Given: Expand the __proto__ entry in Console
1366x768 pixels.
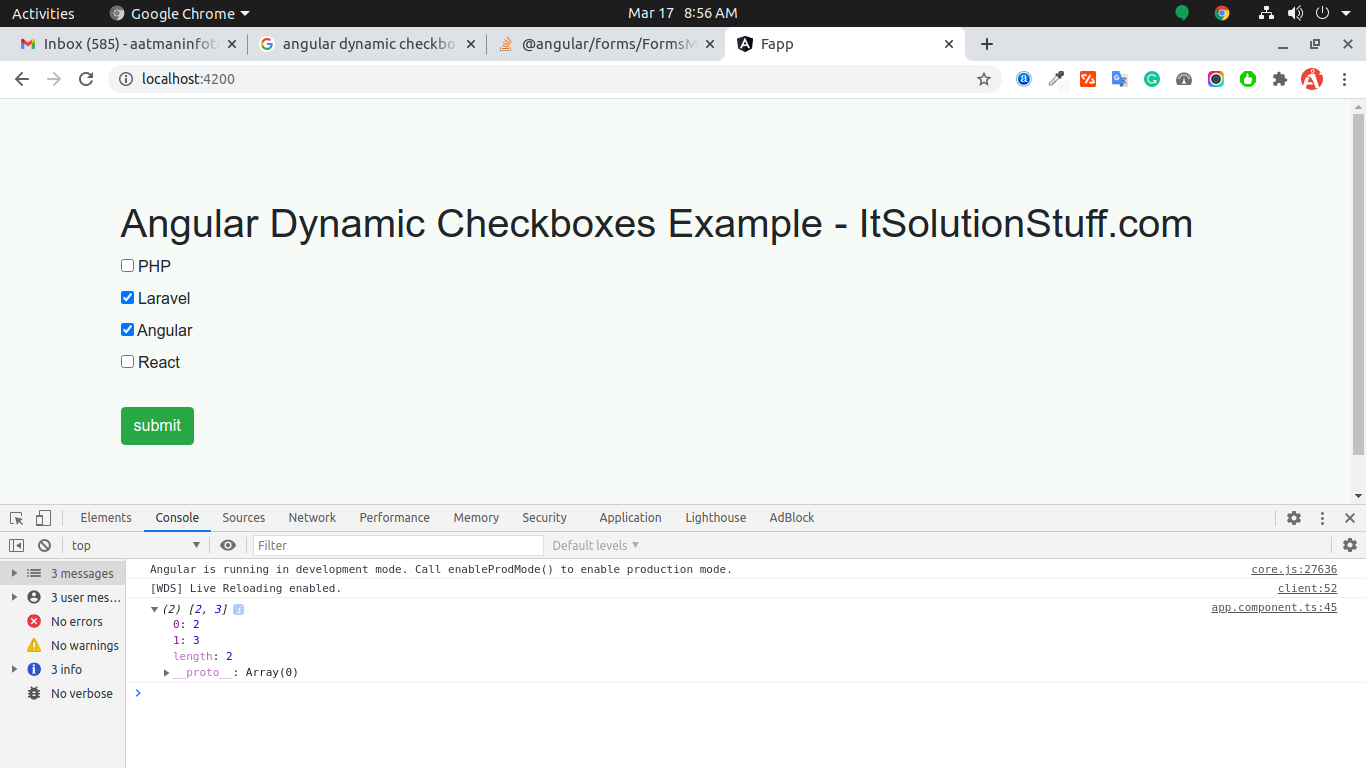Looking at the screenshot, I should [166, 672].
